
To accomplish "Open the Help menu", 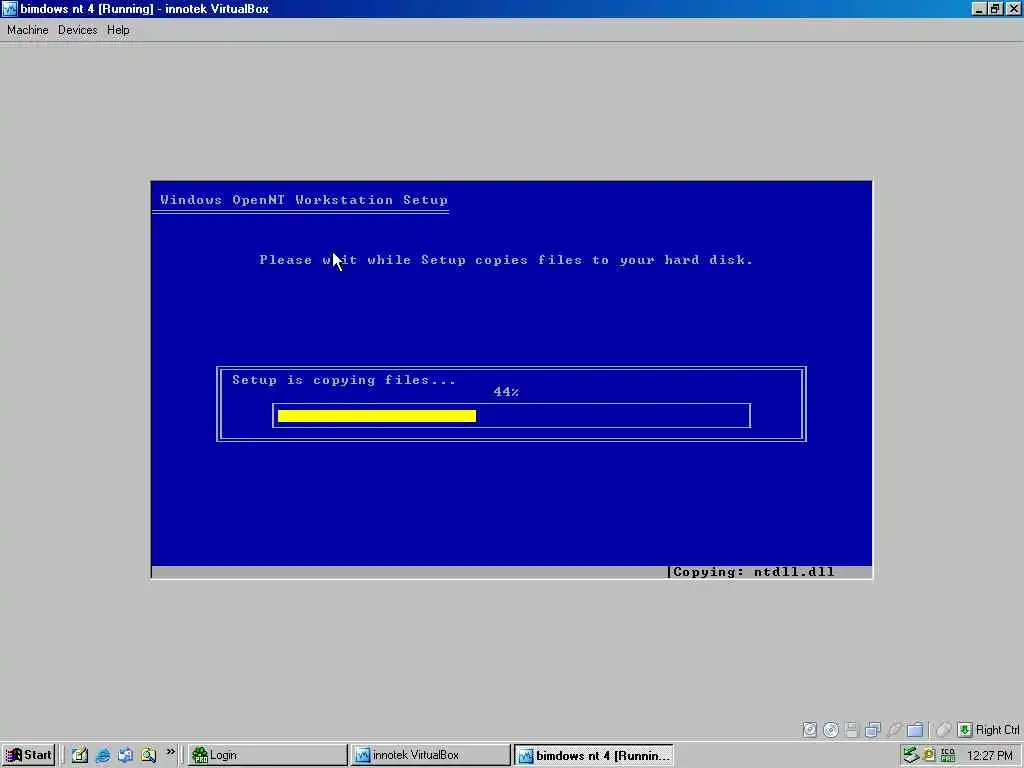I will tap(118, 30).
